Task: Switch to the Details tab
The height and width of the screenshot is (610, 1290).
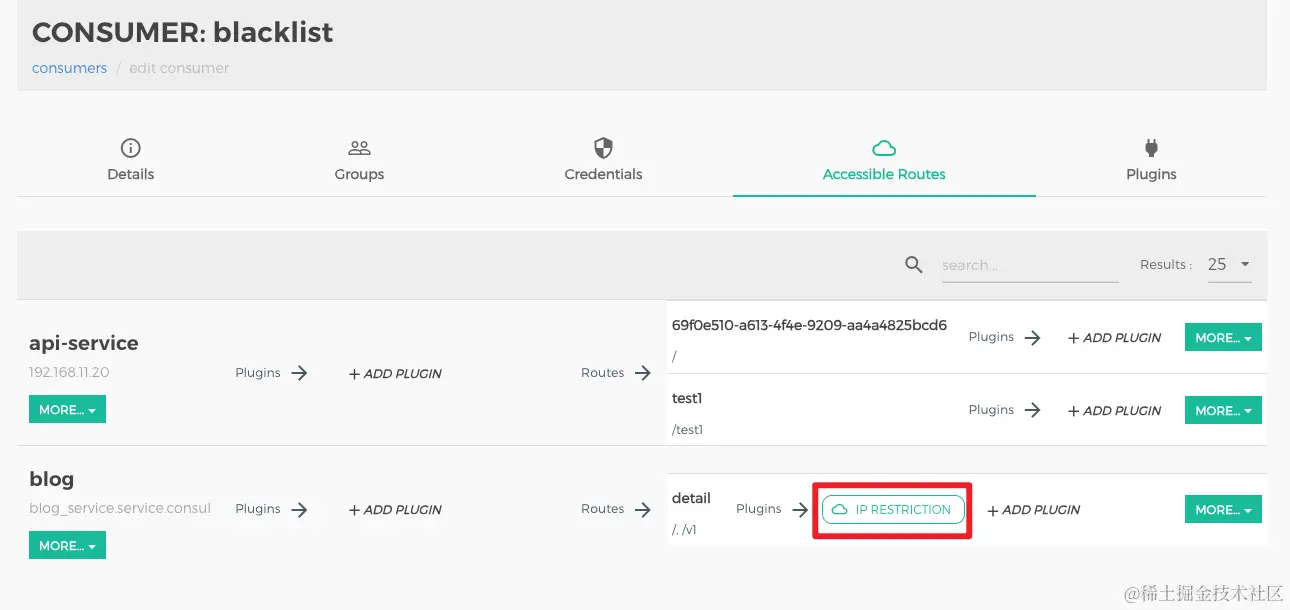Action: (x=130, y=159)
